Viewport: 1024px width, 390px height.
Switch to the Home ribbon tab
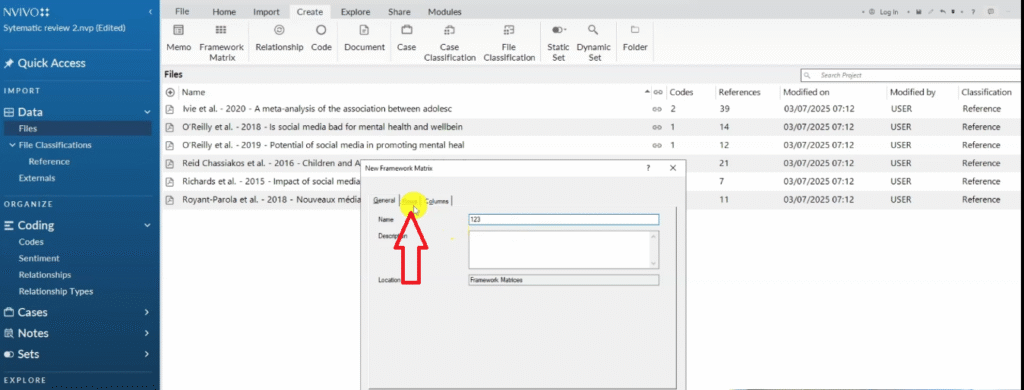[224, 12]
